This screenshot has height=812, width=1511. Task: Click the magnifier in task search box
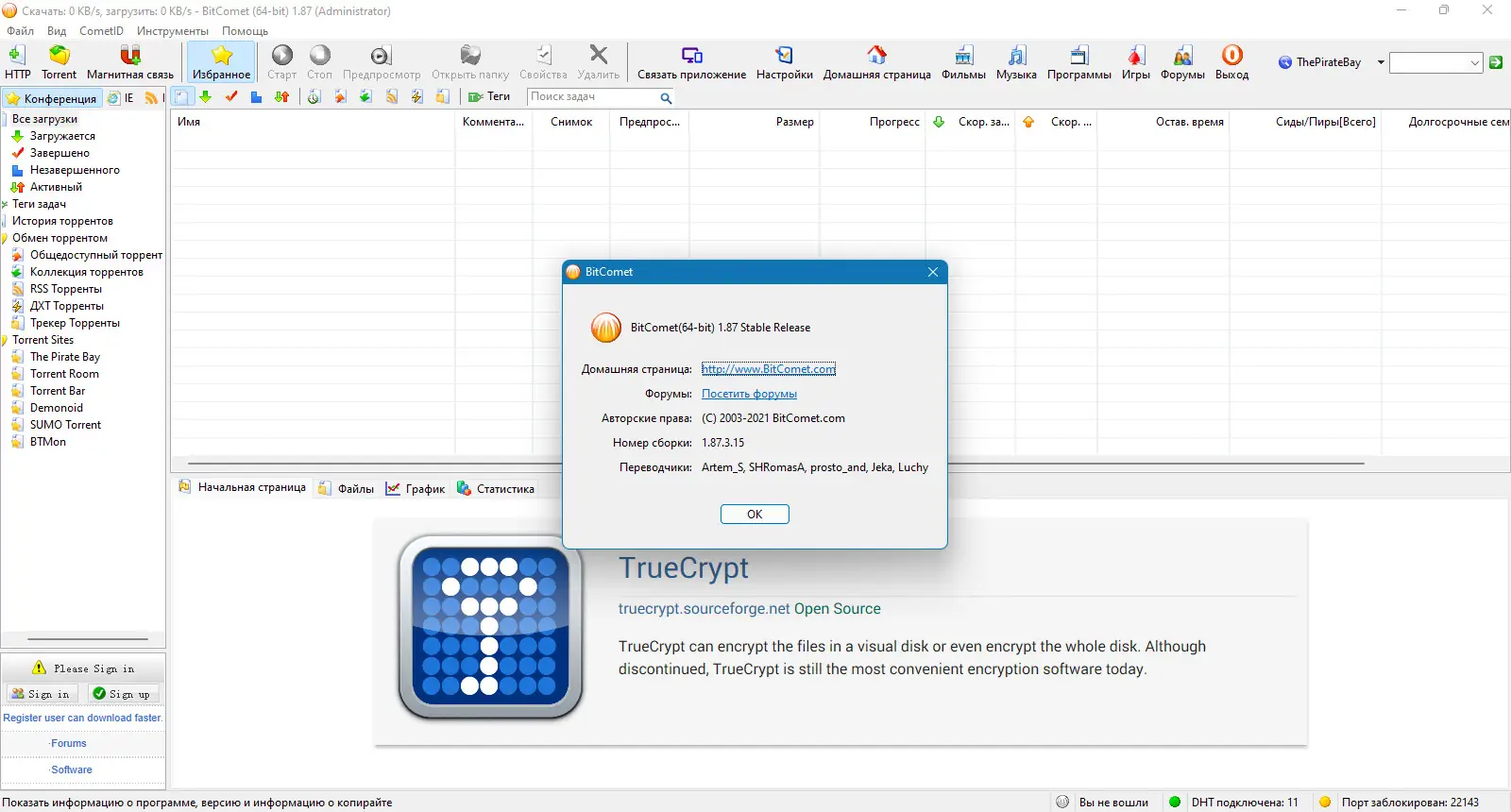(666, 97)
